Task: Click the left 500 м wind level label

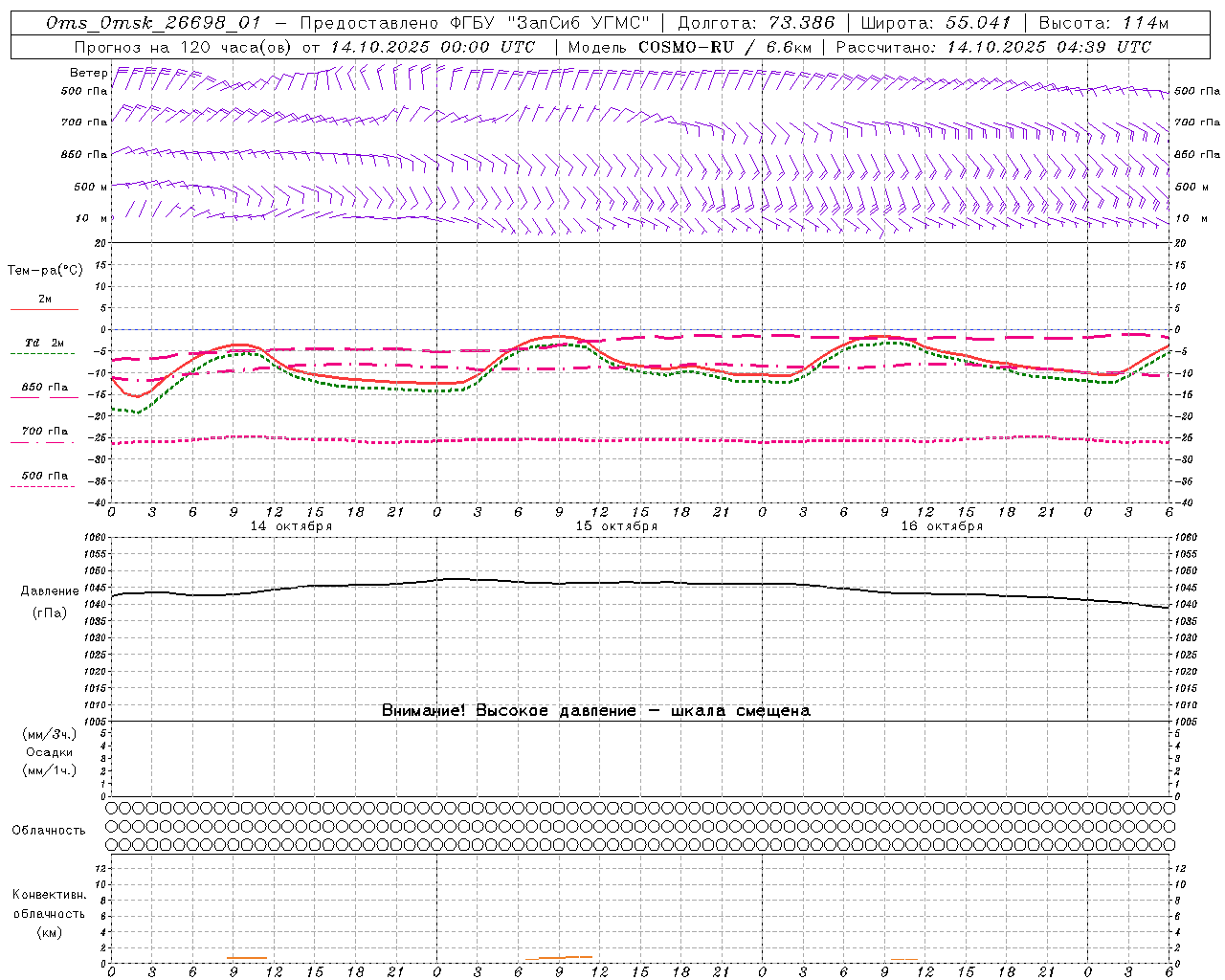Action: tap(91, 187)
